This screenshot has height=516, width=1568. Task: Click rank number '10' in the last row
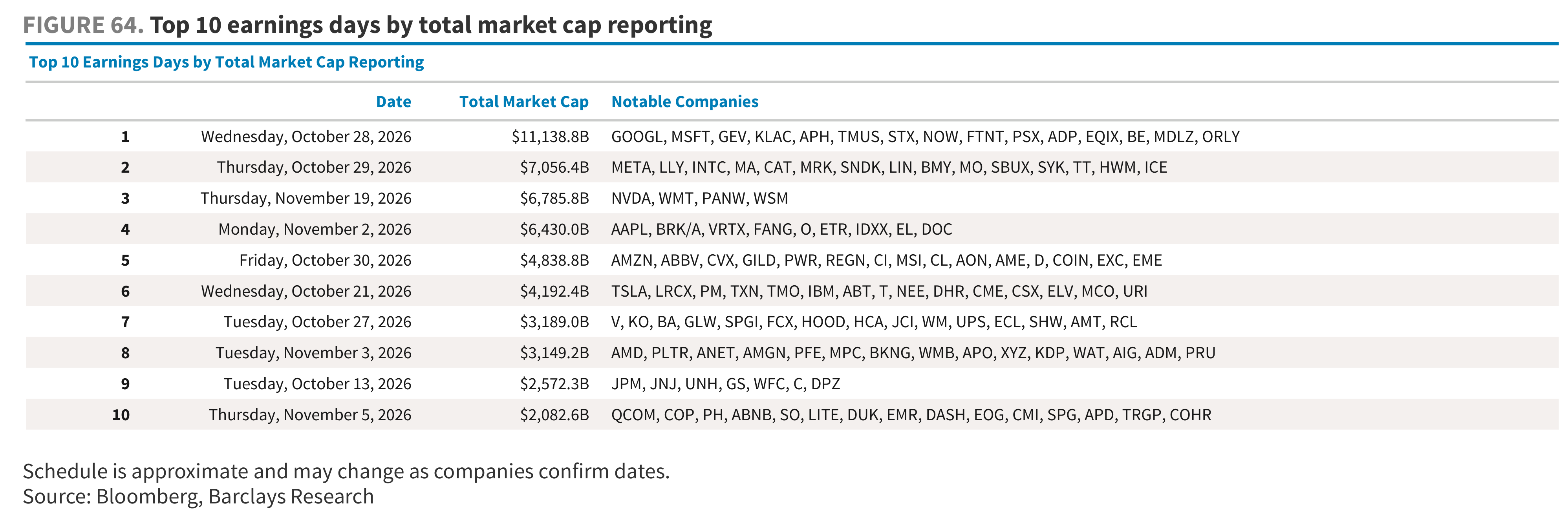pos(121,415)
